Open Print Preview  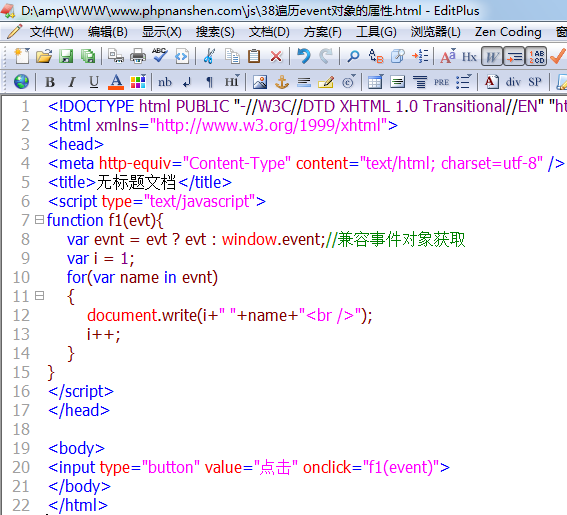point(116,56)
